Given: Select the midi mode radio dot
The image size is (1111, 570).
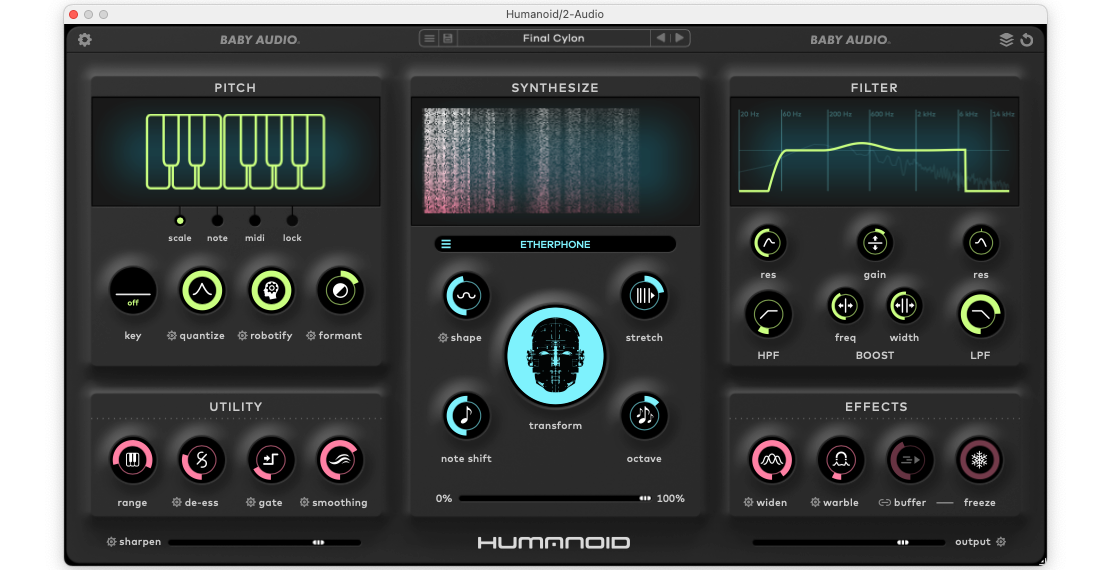Looking at the screenshot, I should (x=255, y=220).
